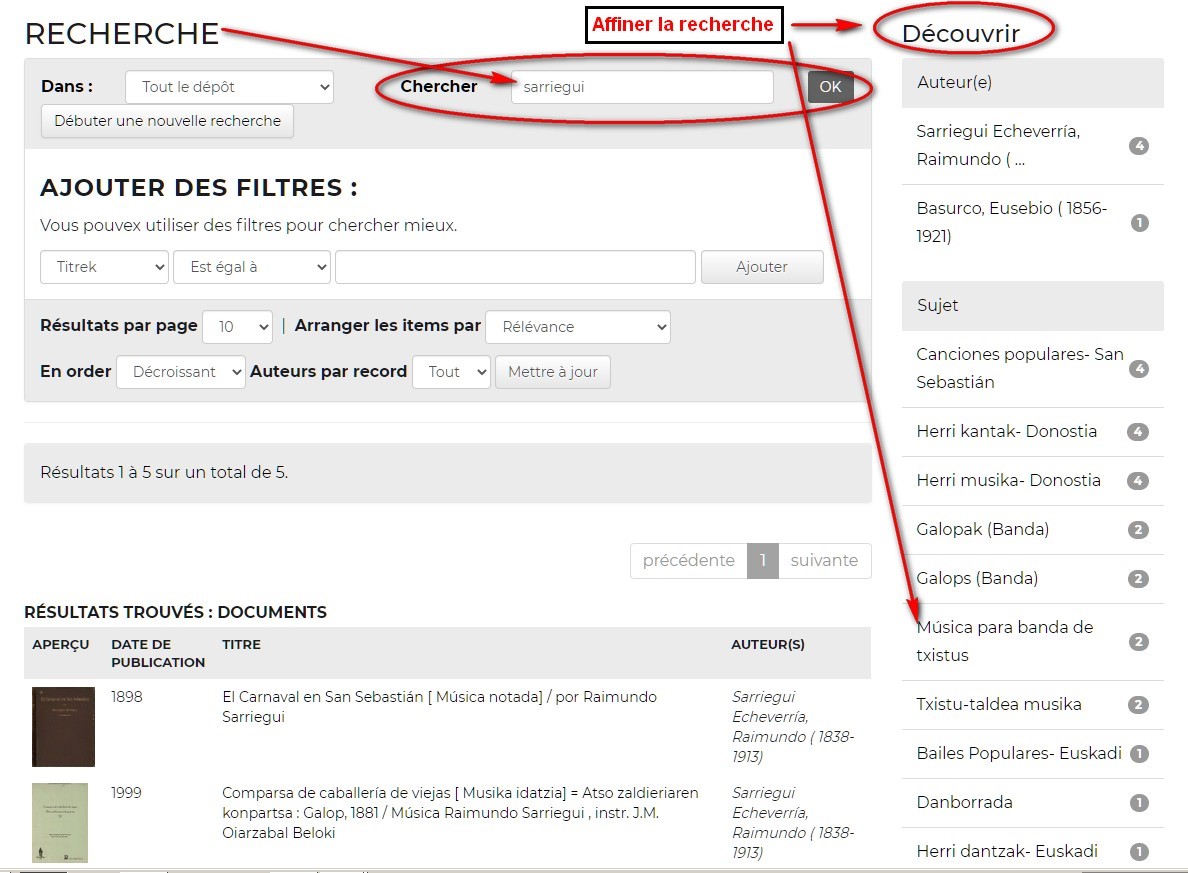Filter by author 'Basurco, Eusebio'
1188x873 pixels.
(x=1011, y=222)
